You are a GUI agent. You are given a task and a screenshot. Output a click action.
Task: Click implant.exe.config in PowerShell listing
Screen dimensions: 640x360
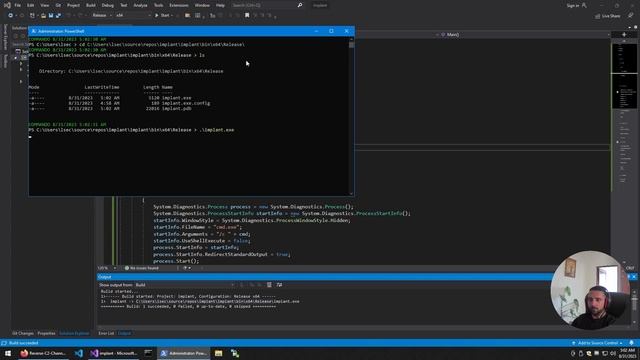186,103
